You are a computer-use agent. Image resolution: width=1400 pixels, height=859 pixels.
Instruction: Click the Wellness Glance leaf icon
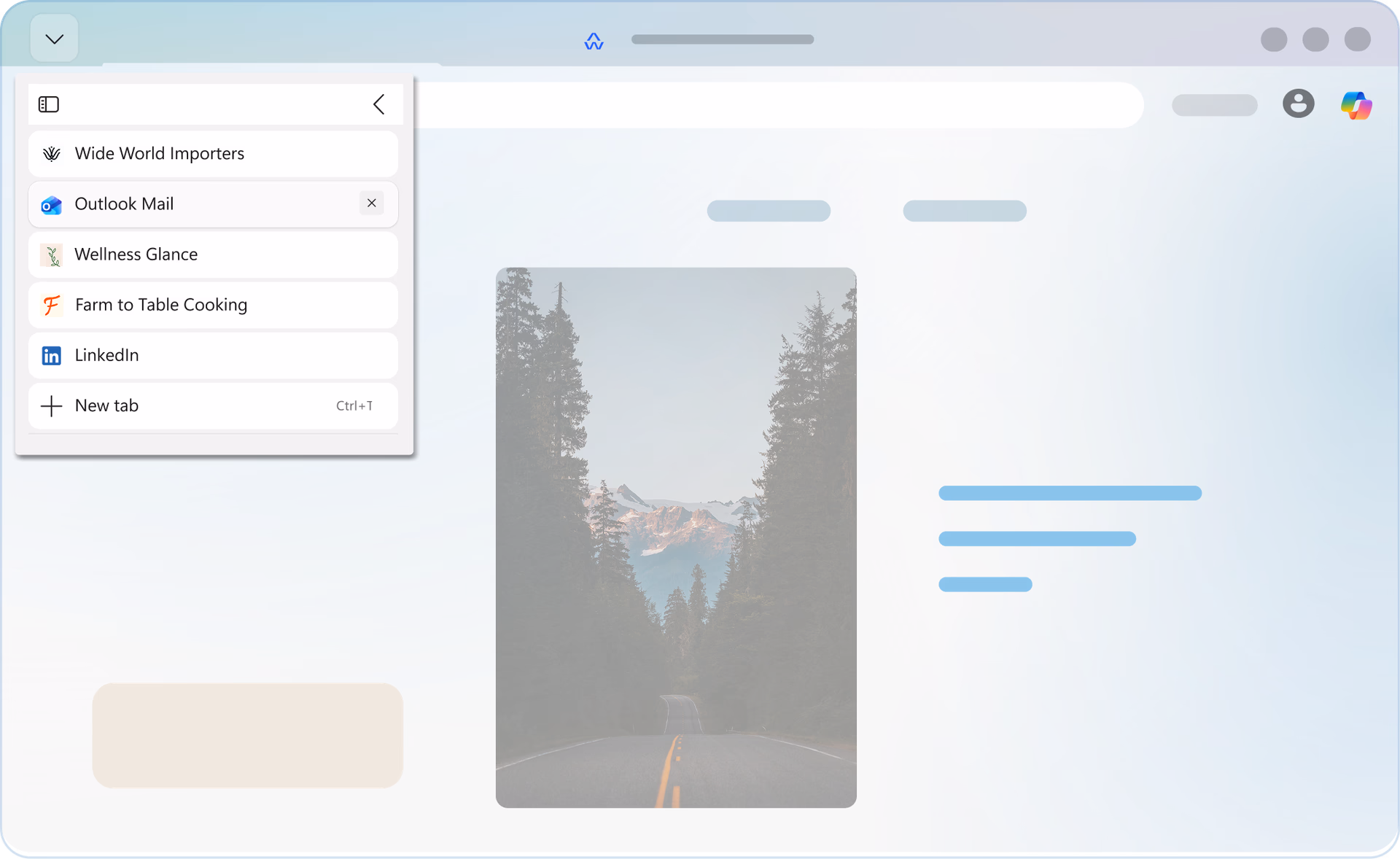click(x=51, y=255)
